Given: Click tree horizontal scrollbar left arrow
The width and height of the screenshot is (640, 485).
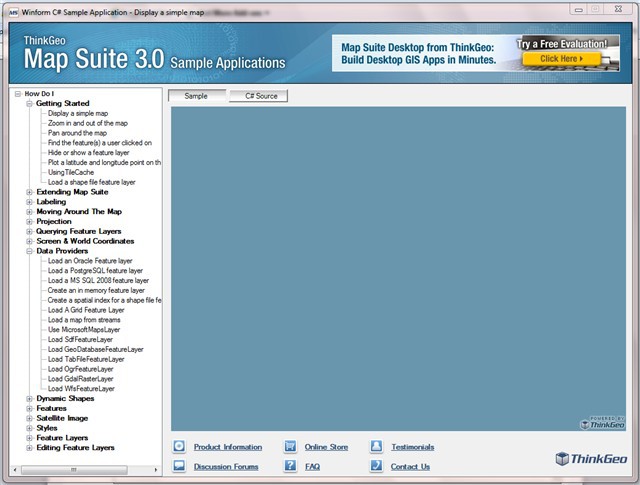Looking at the screenshot, I should [x=15, y=470].
